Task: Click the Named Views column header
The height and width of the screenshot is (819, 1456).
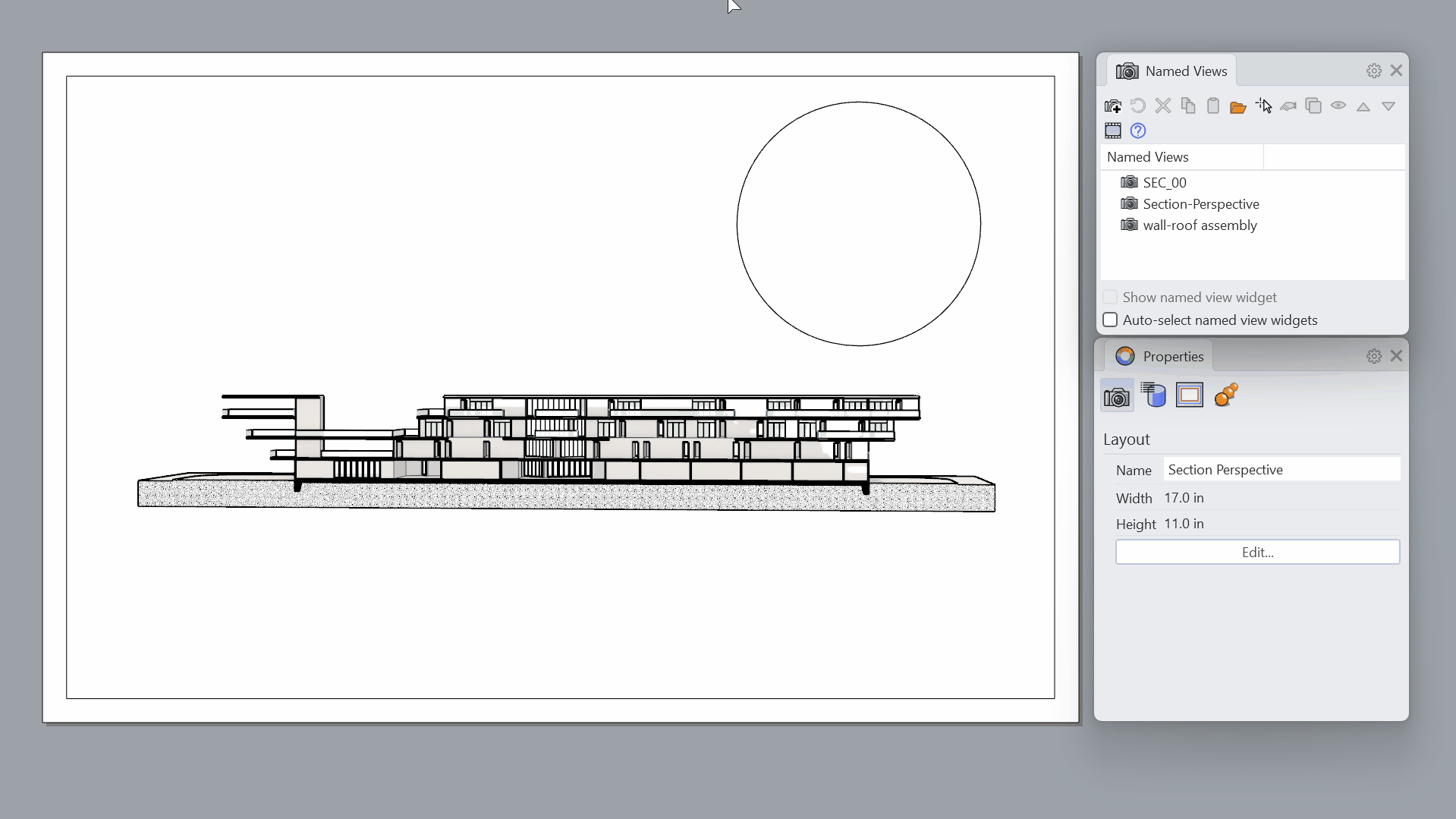Action: pos(1182,157)
